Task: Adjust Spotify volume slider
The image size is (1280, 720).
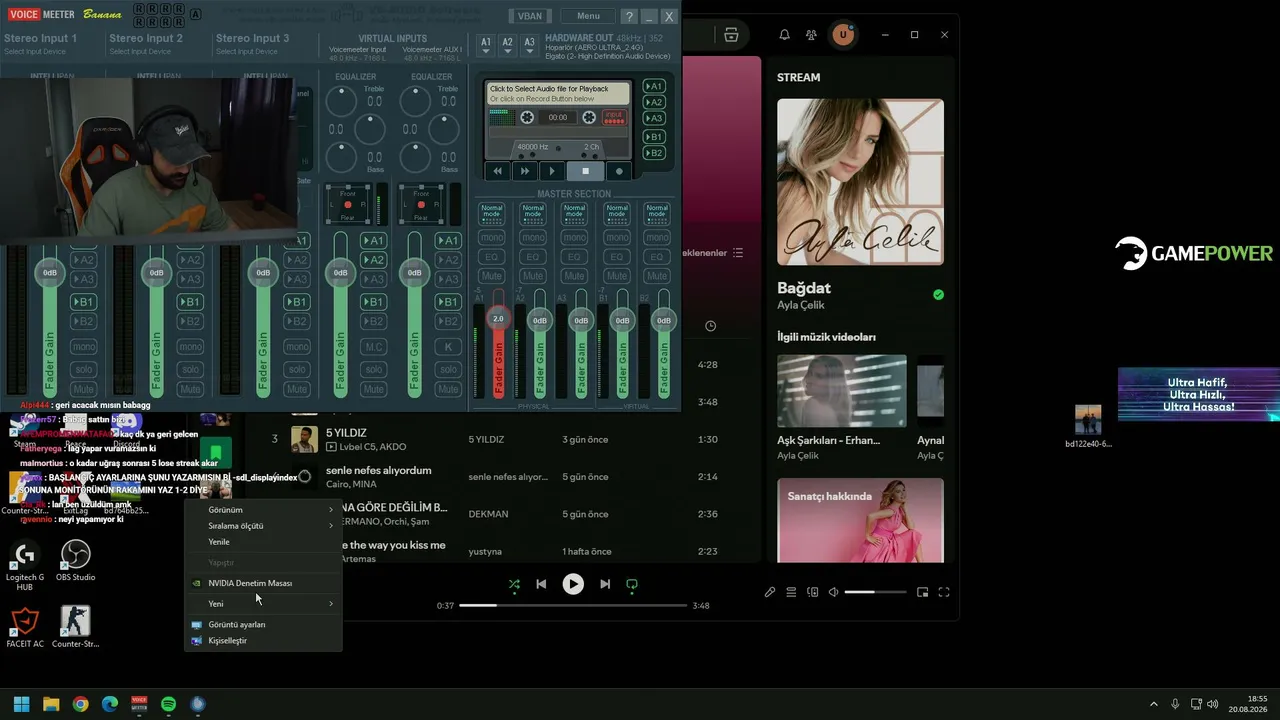Action: [x=875, y=592]
